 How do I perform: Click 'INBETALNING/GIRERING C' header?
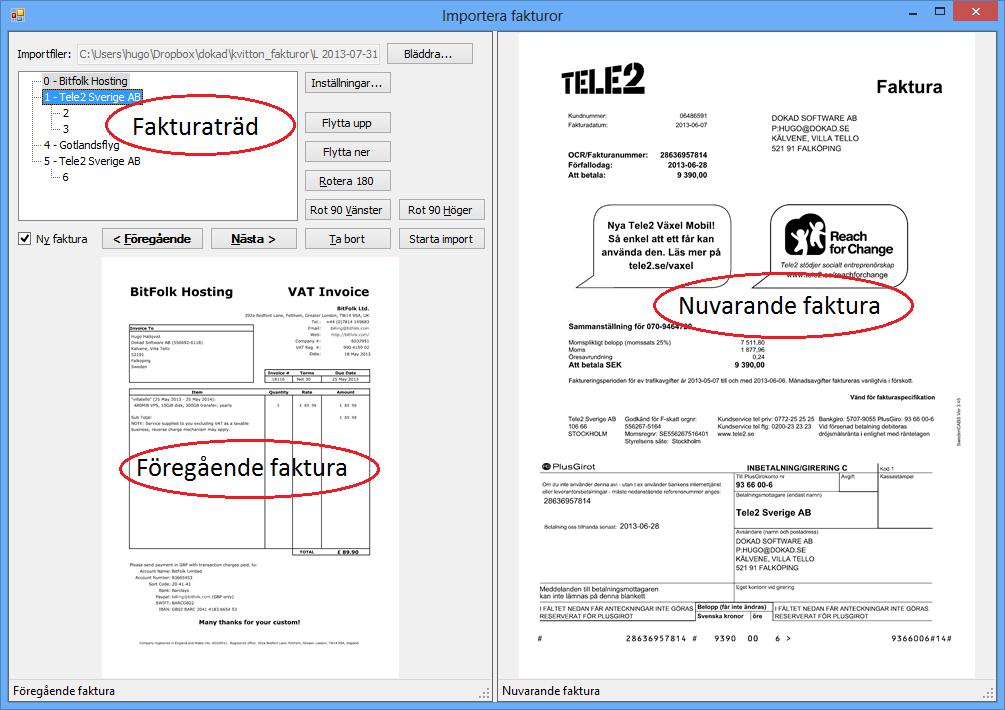pos(797,468)
